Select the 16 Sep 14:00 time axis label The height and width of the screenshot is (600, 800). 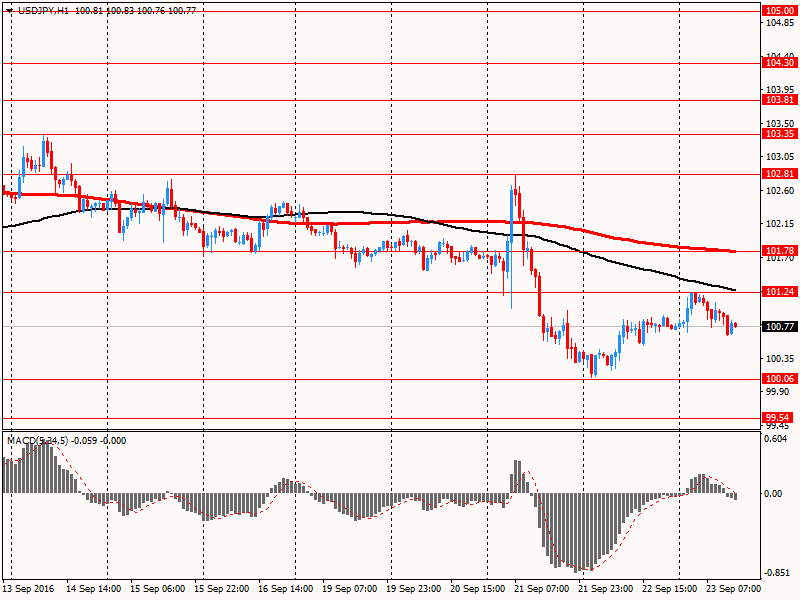(285, 589)
